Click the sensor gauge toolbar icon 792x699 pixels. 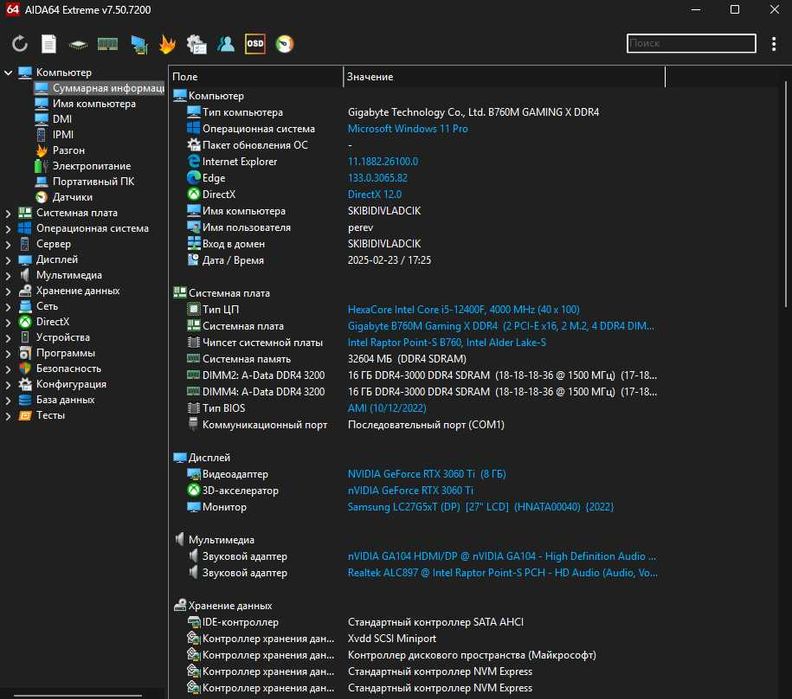click(284, 44)
